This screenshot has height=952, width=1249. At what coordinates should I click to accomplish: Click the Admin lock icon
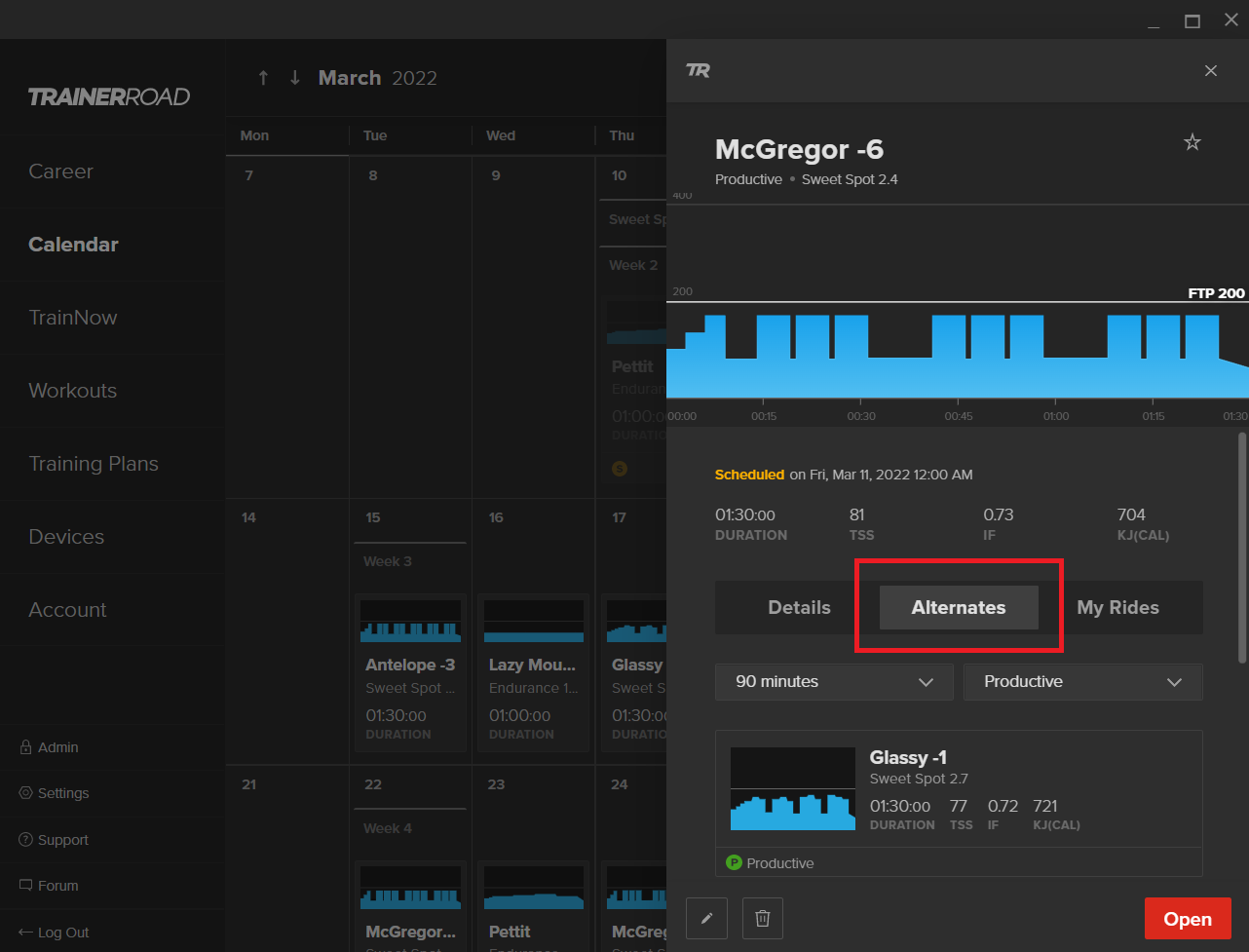tap(26, 747)
